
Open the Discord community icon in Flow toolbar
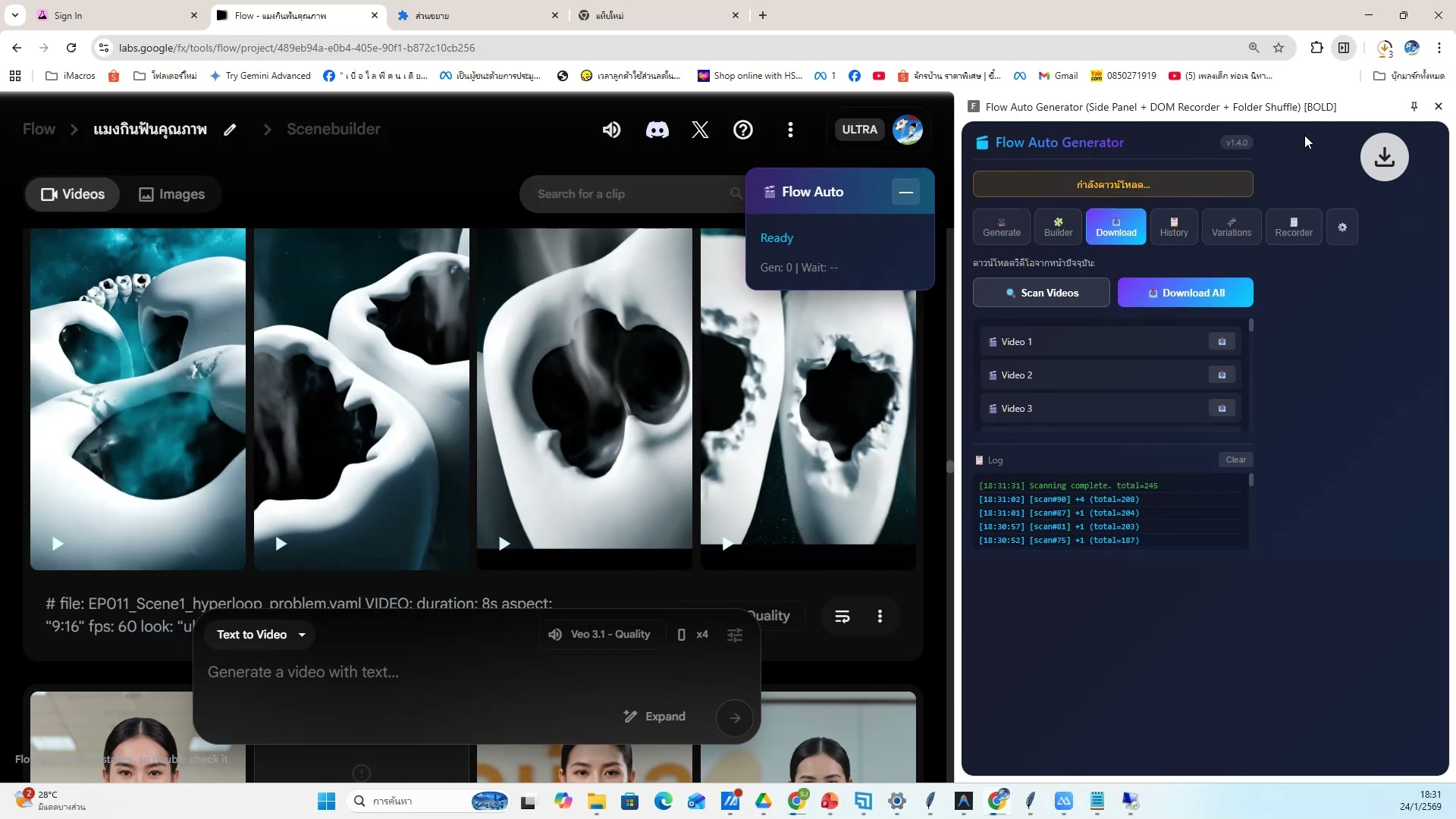click(657, 130)
